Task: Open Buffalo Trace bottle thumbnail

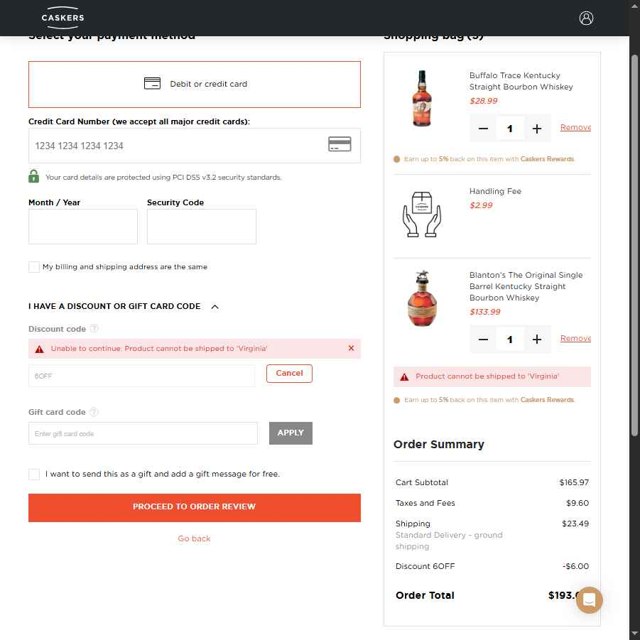Action: (x=422, y=98)
